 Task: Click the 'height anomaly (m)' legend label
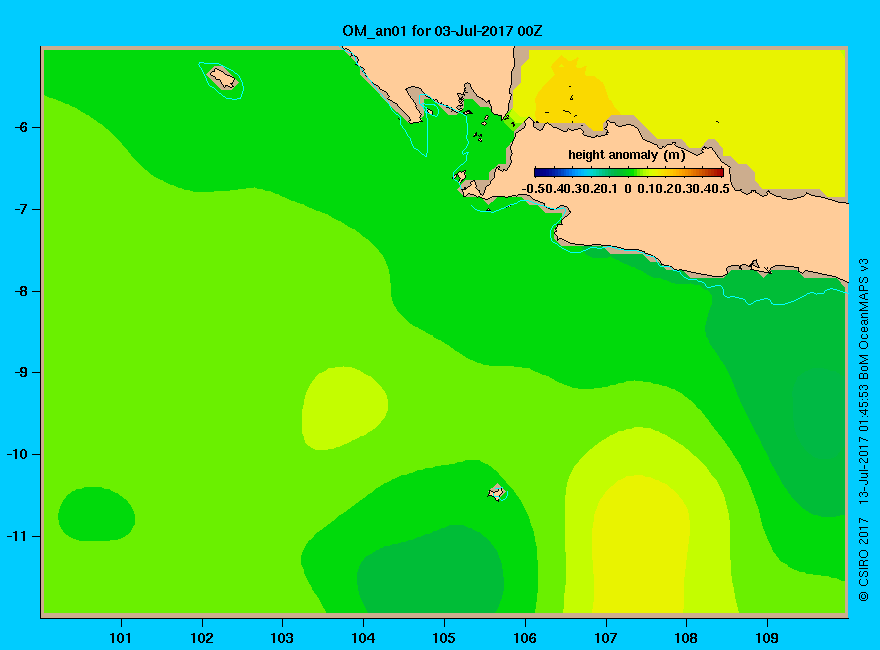pyautogui.click(x=626, y=155)
